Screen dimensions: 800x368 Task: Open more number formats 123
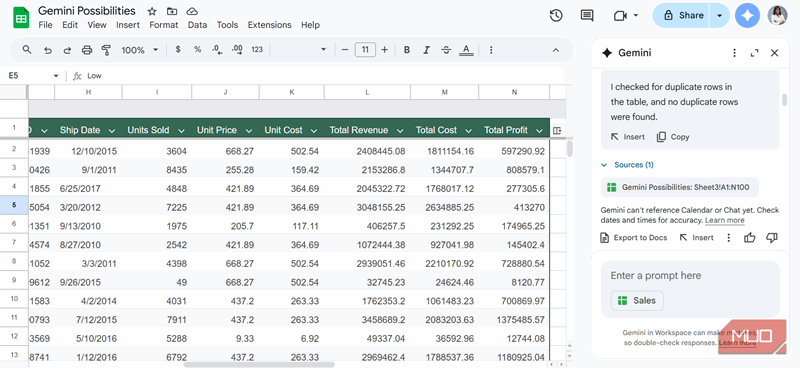[x=257, y=50]
